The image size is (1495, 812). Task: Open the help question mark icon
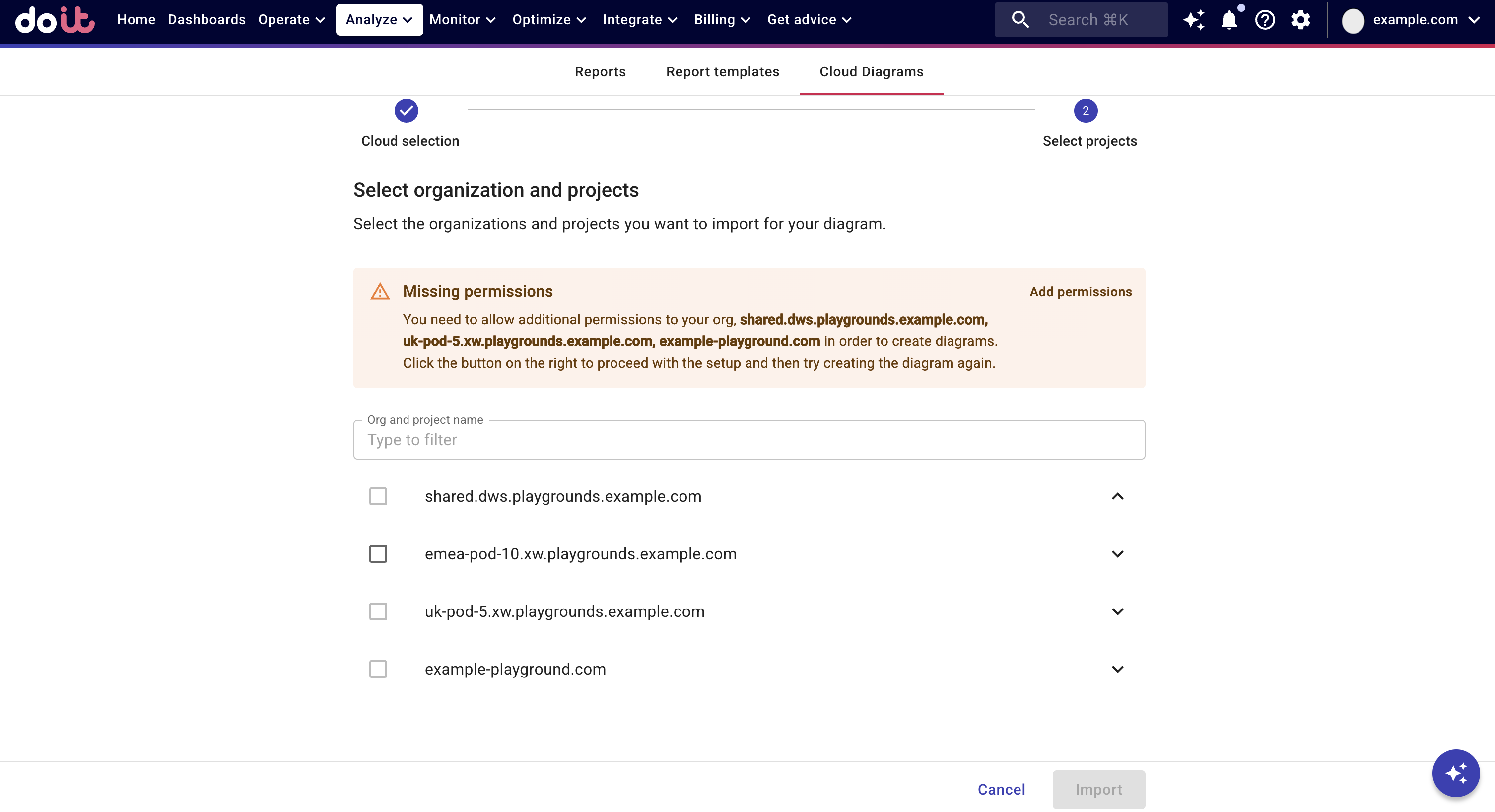[1265, 20]
